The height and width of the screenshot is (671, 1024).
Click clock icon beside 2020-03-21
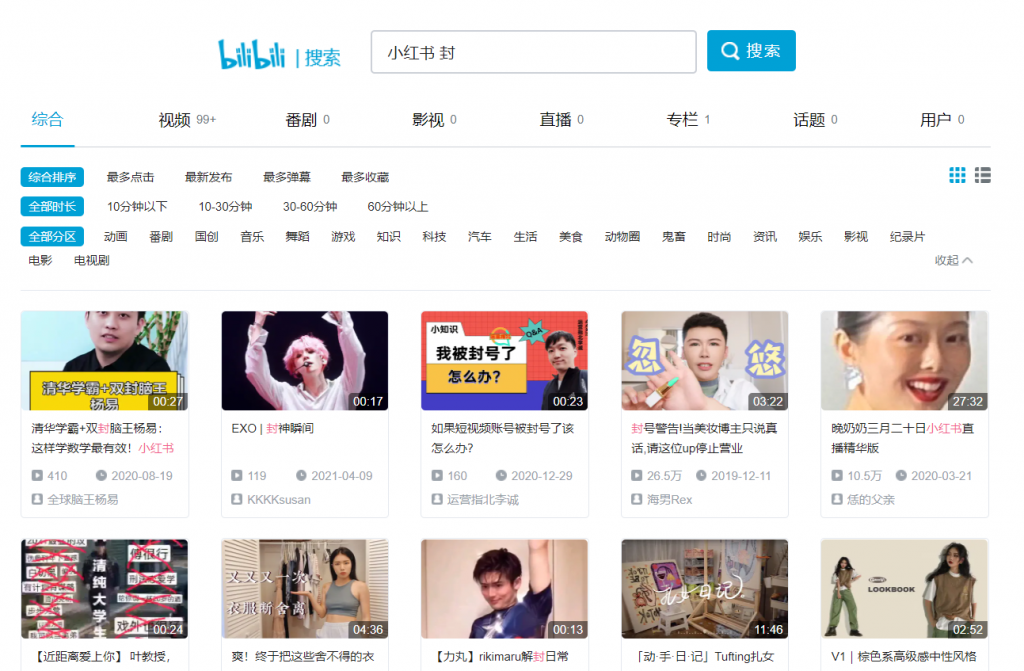[901, 476]
